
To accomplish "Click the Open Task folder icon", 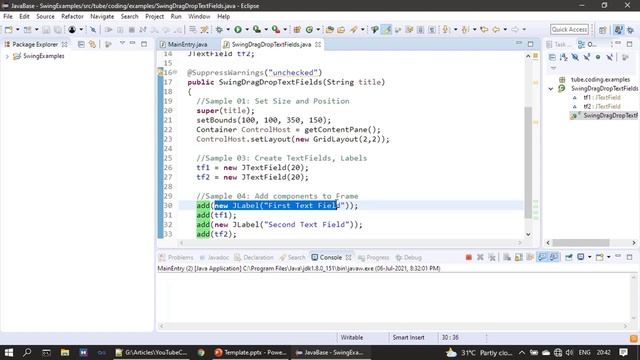I will tap(341, 29).
